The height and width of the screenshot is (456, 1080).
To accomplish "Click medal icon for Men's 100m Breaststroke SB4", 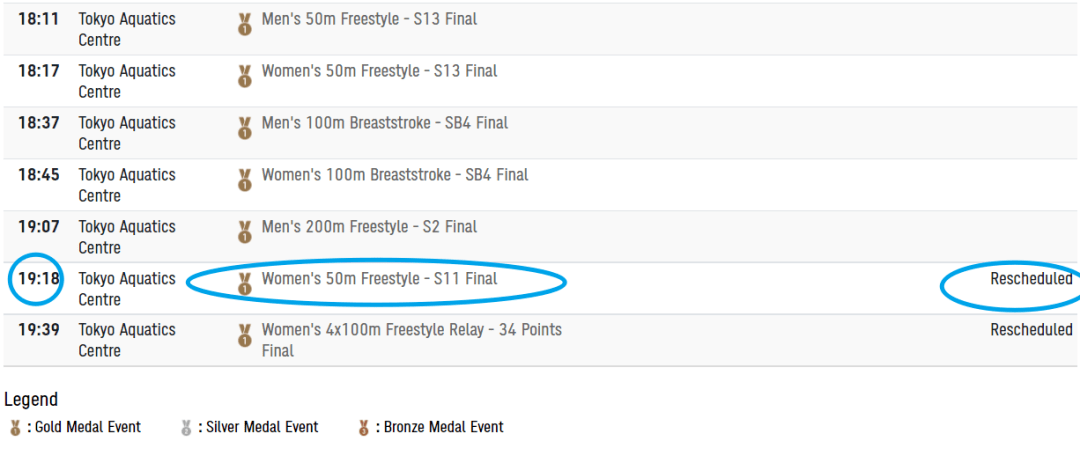I will click(x=244, y=128).
